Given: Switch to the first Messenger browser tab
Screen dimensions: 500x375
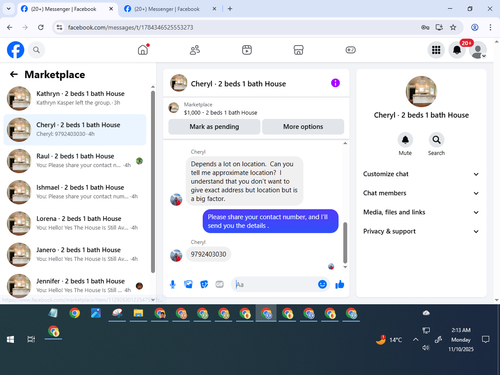Looking at the screenshot, I should coord(63,9).
